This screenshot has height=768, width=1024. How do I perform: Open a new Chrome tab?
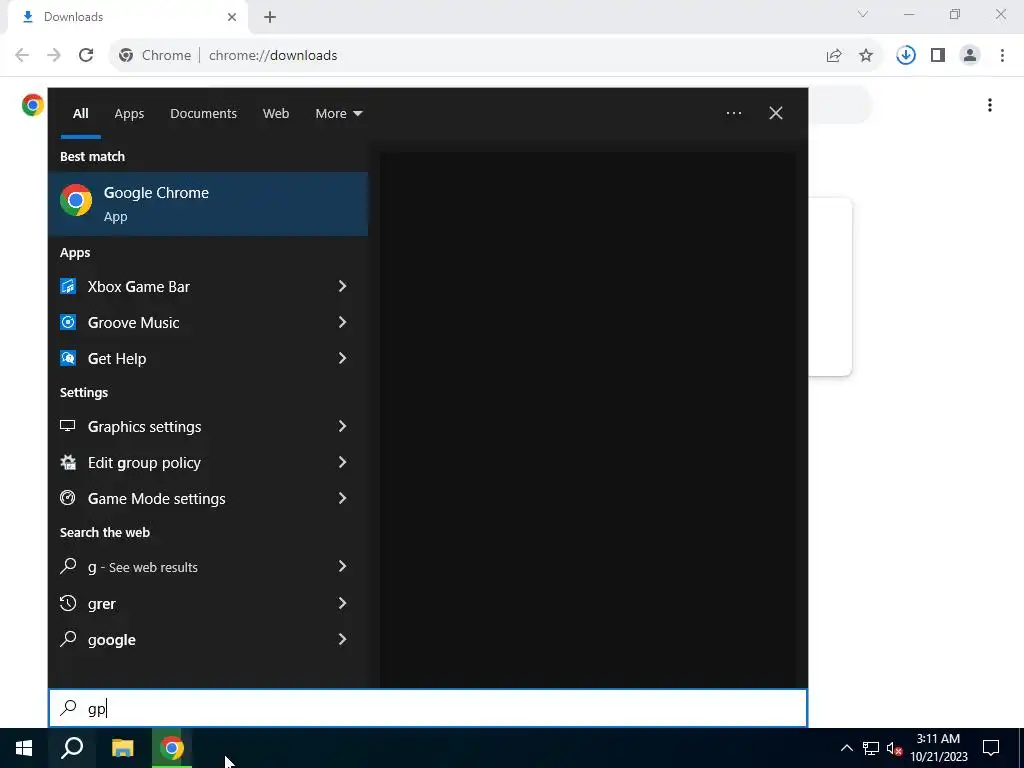270,17
